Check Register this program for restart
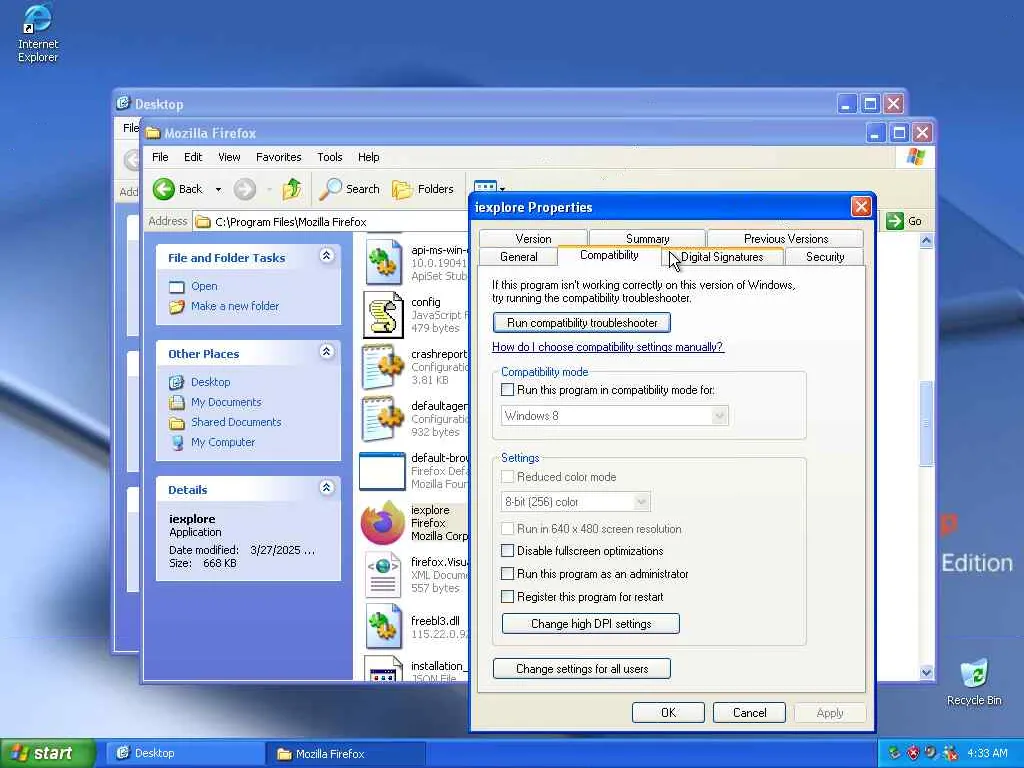Screen dimensions: 1024x768 [x=507, y=596]
